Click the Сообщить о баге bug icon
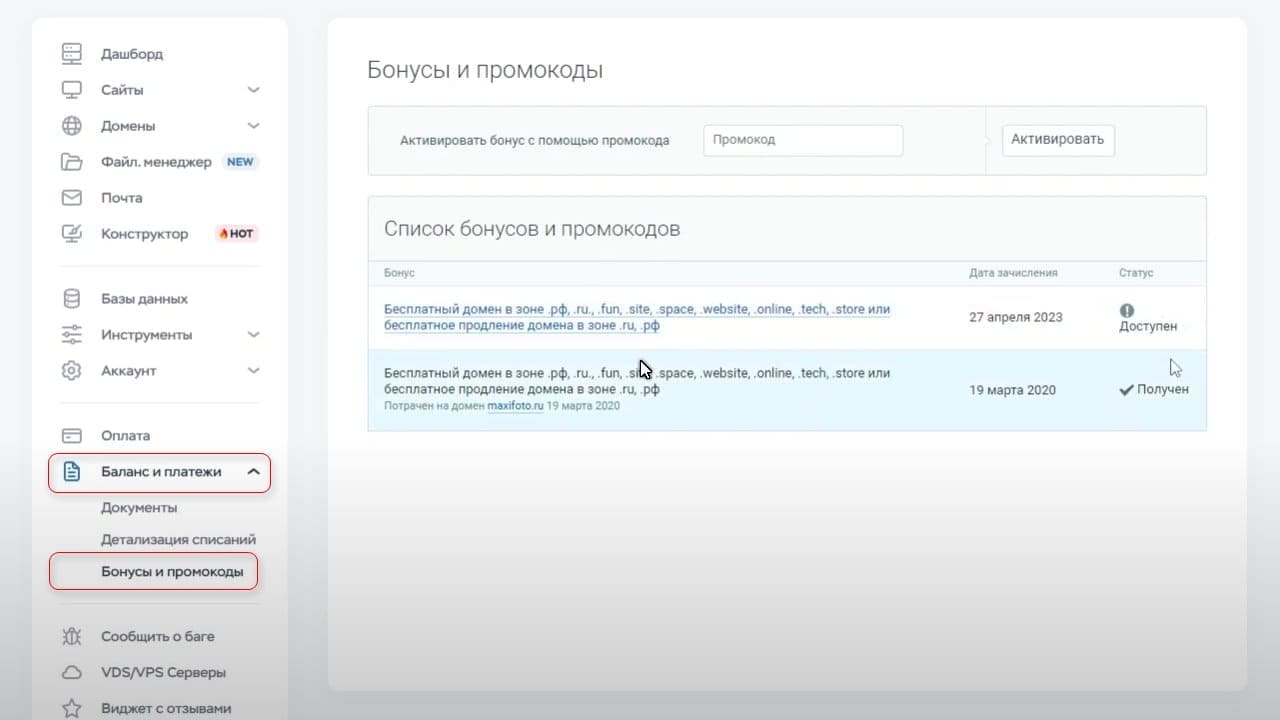Image resolution: width=1280 pixels, height=720 pixels. click(x=71, y=636)
